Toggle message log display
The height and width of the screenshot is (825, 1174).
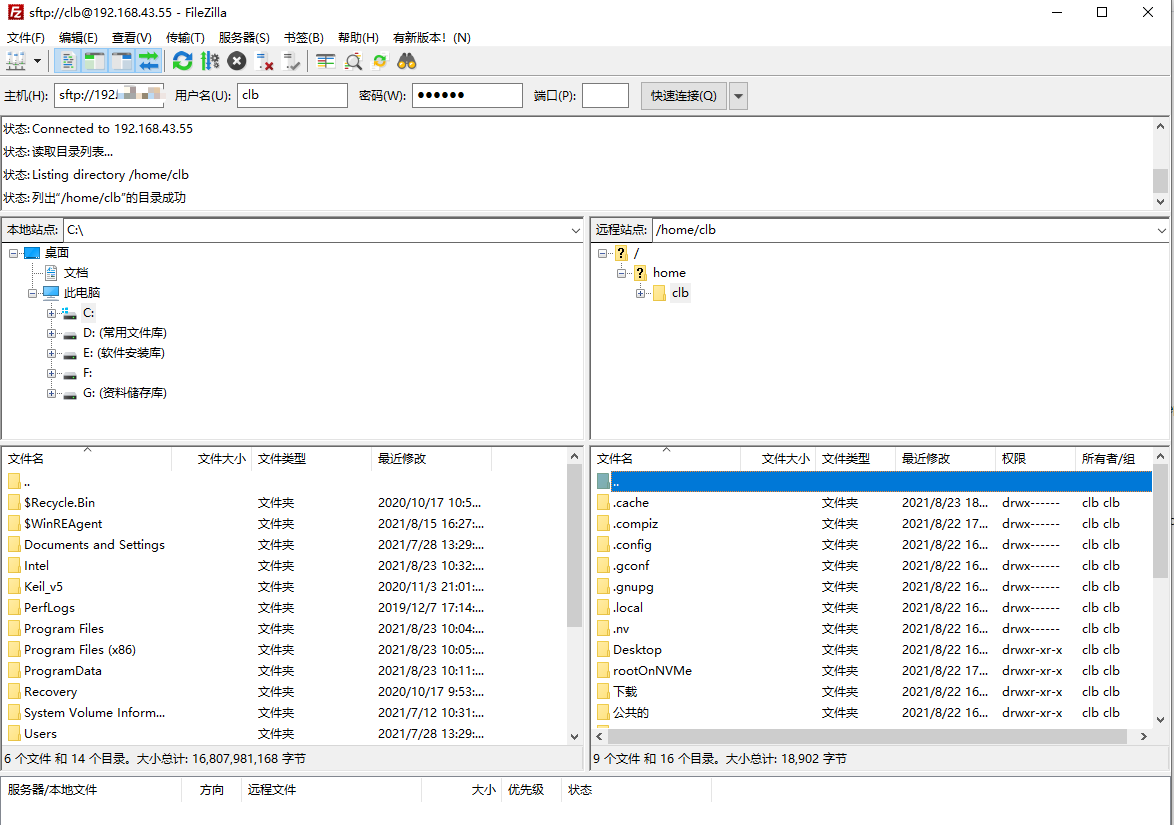point(67,61)
